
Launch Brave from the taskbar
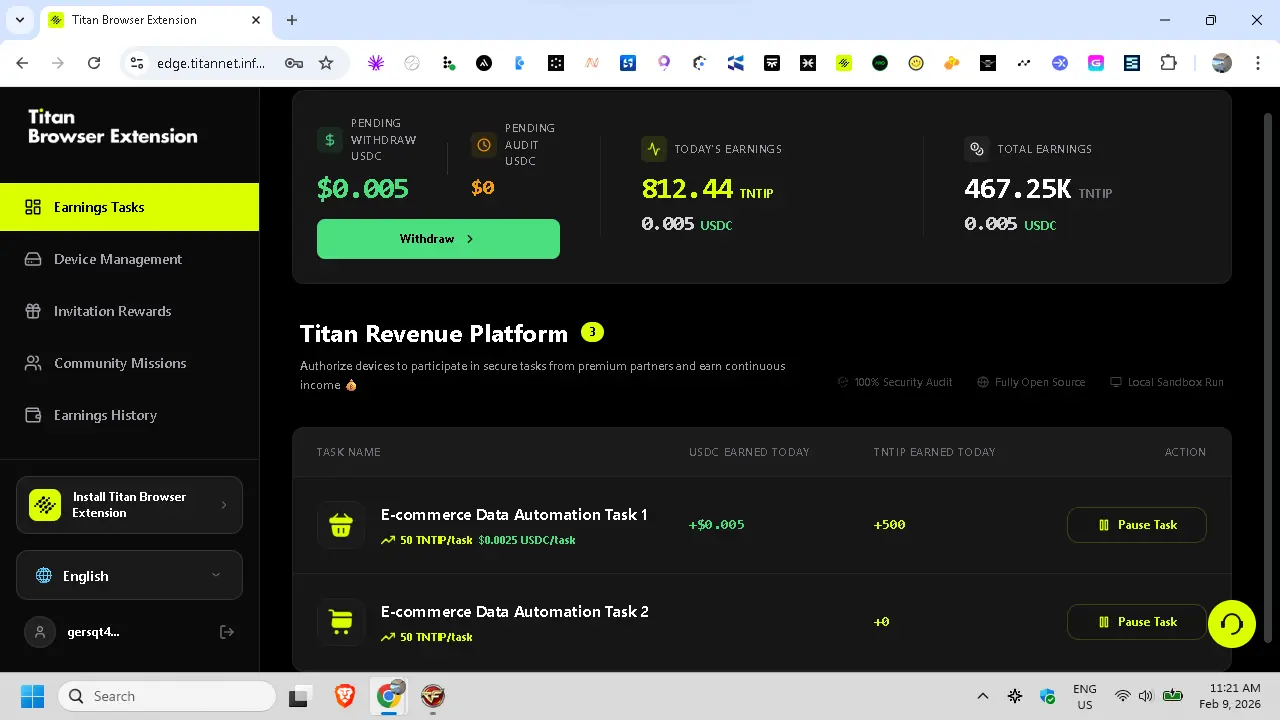point(344,696)
